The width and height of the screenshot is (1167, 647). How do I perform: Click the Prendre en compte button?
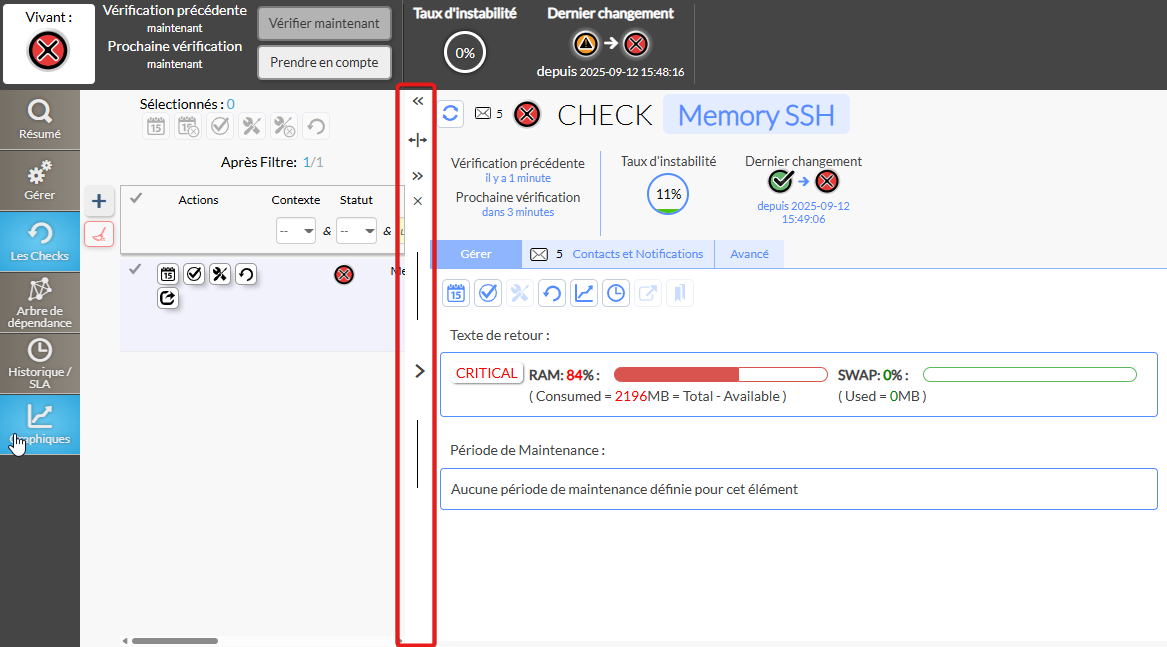pyautogui.click(x=324, y=62)
